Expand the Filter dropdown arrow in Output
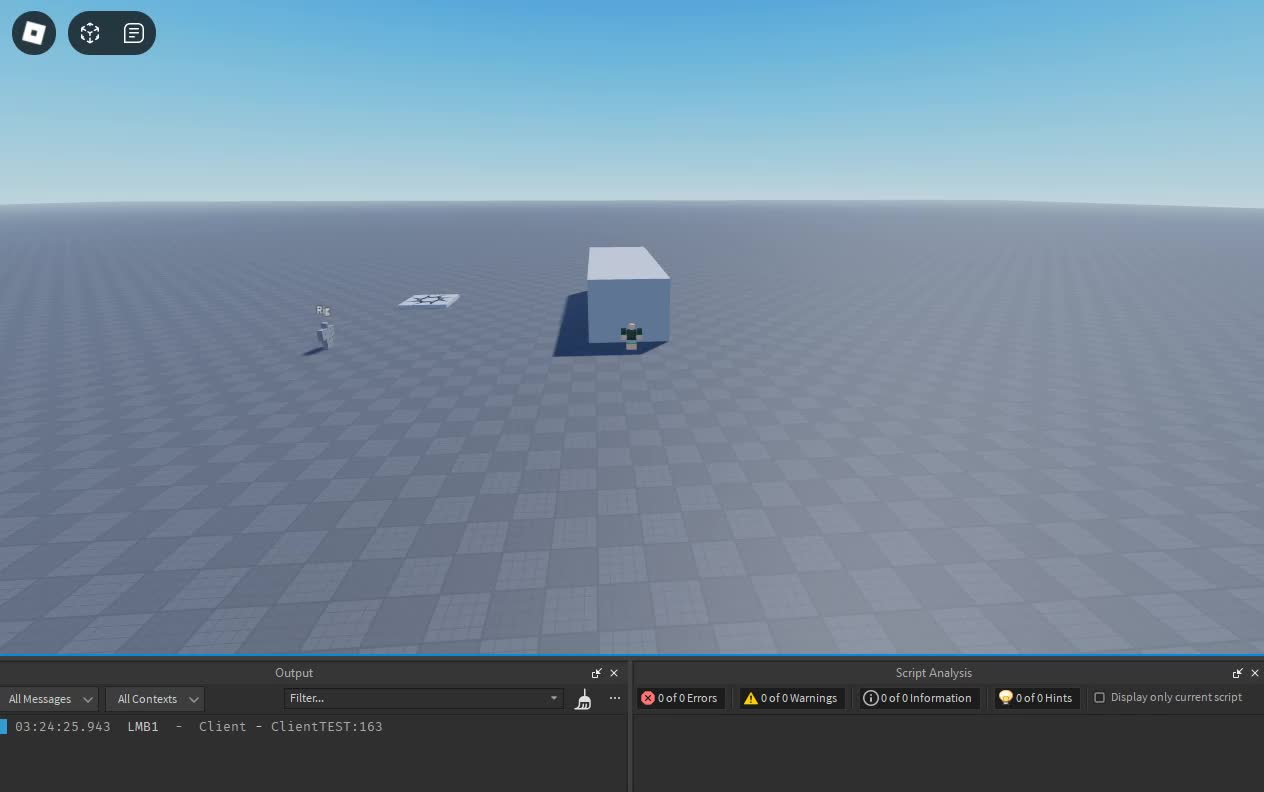Screen dimensions: 1264x792 coord(553,698)
